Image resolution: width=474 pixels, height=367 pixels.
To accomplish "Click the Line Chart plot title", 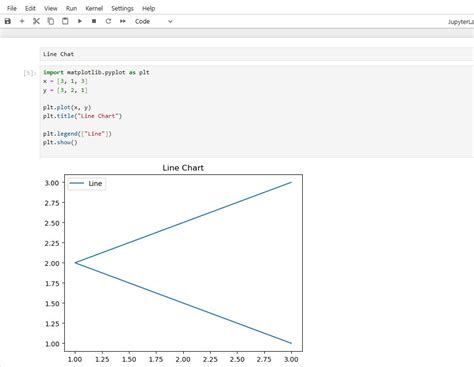I will (183, 168).
